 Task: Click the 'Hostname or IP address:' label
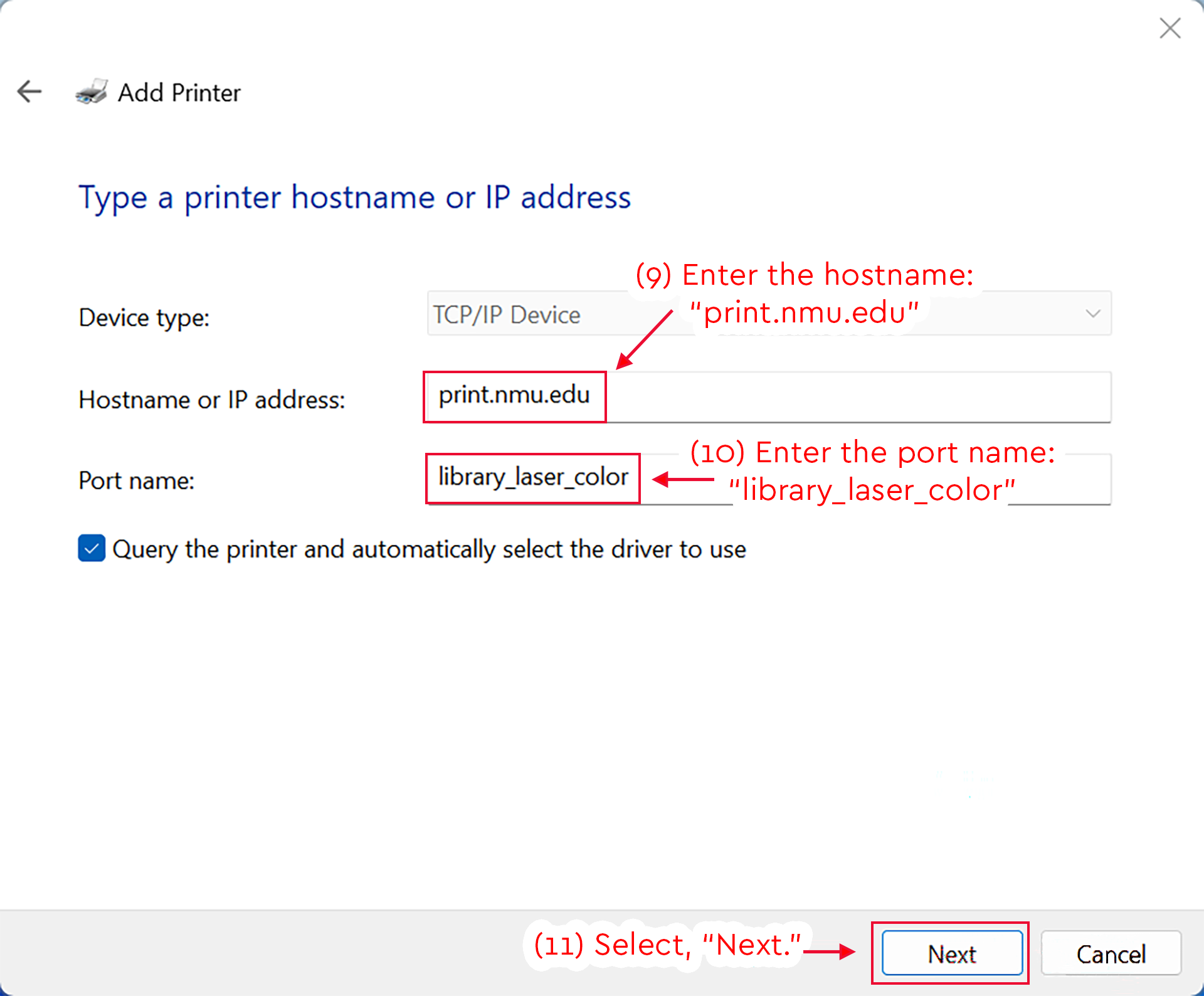pos(212,400)
